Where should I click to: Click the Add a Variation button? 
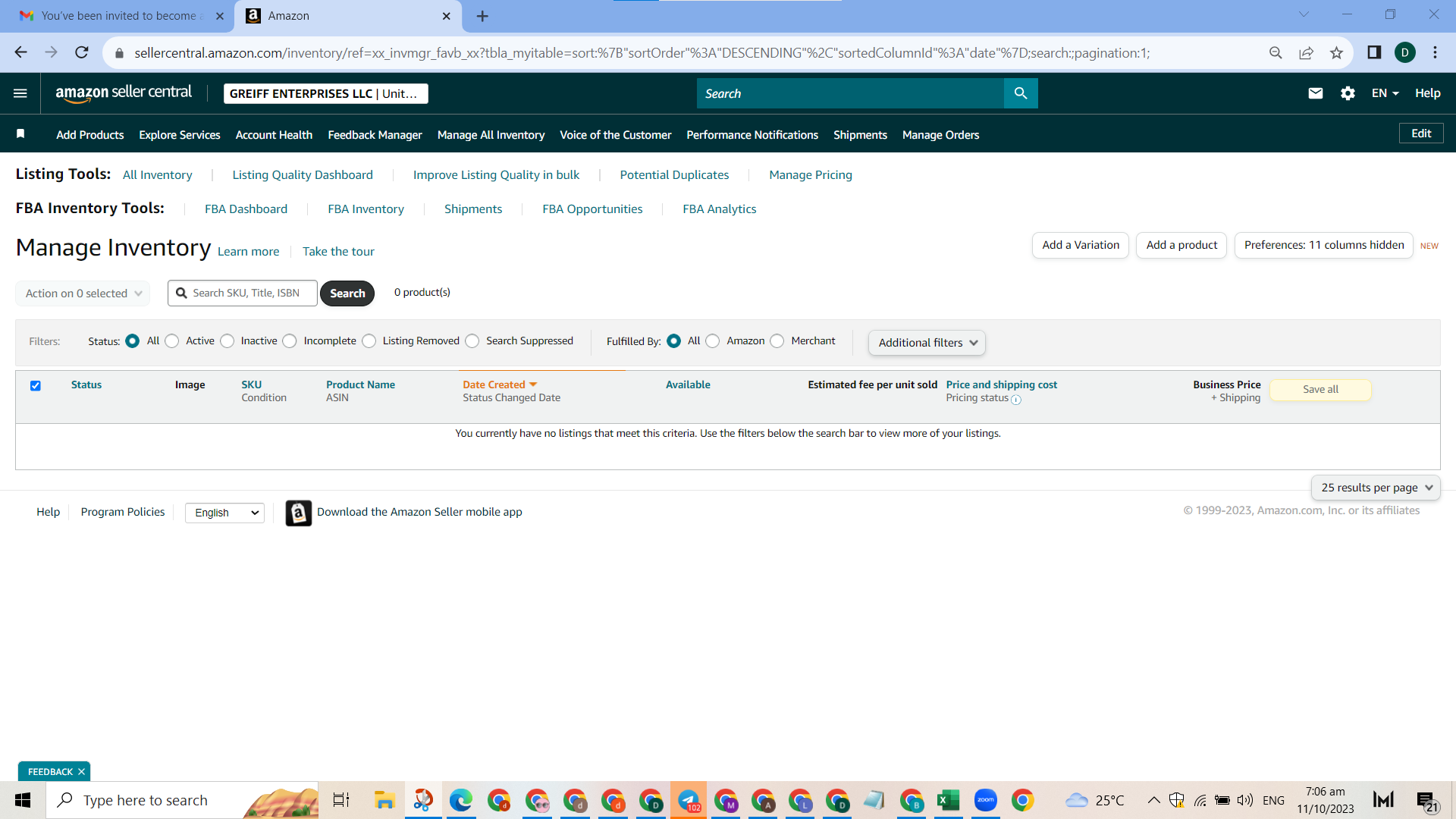click(1081, 246)
